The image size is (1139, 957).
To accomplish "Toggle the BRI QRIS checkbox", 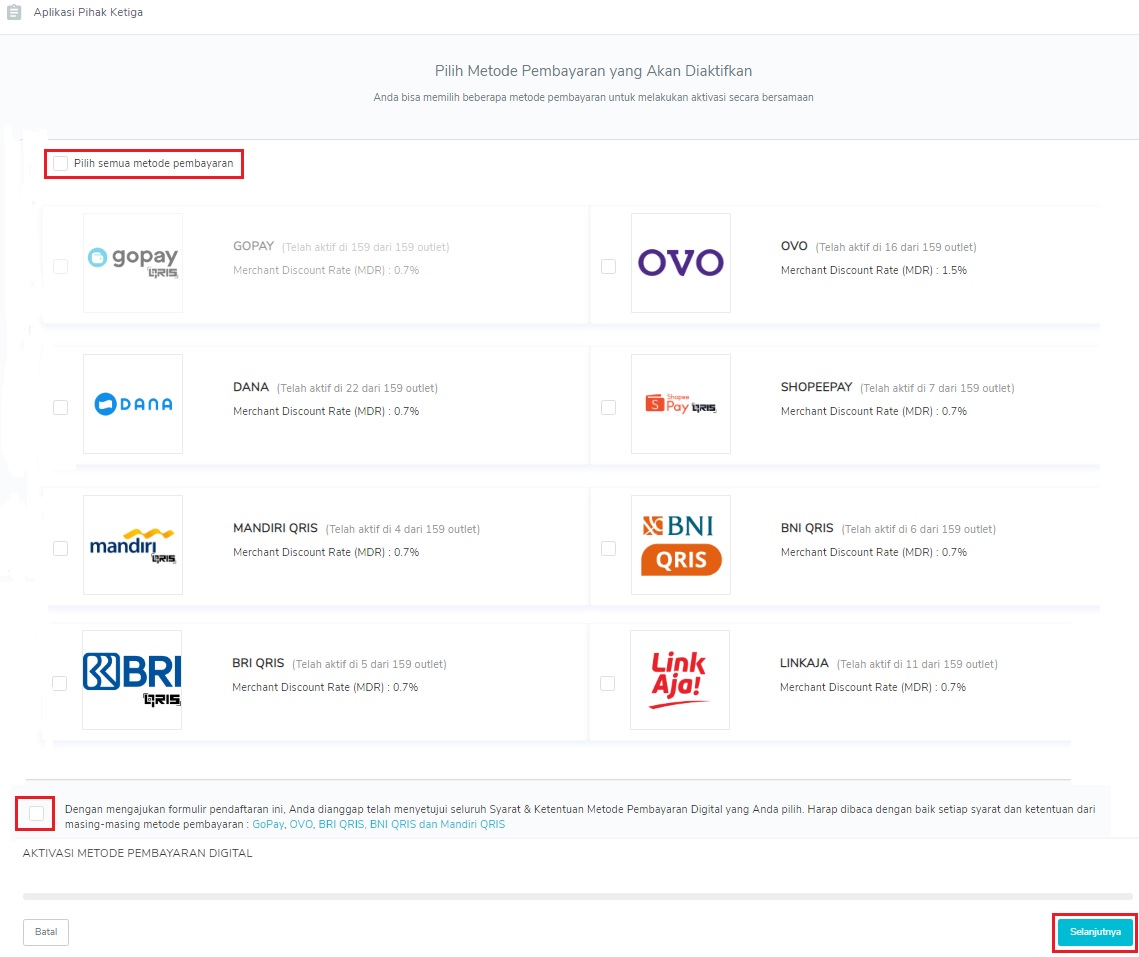I will [x=60, y=684].
